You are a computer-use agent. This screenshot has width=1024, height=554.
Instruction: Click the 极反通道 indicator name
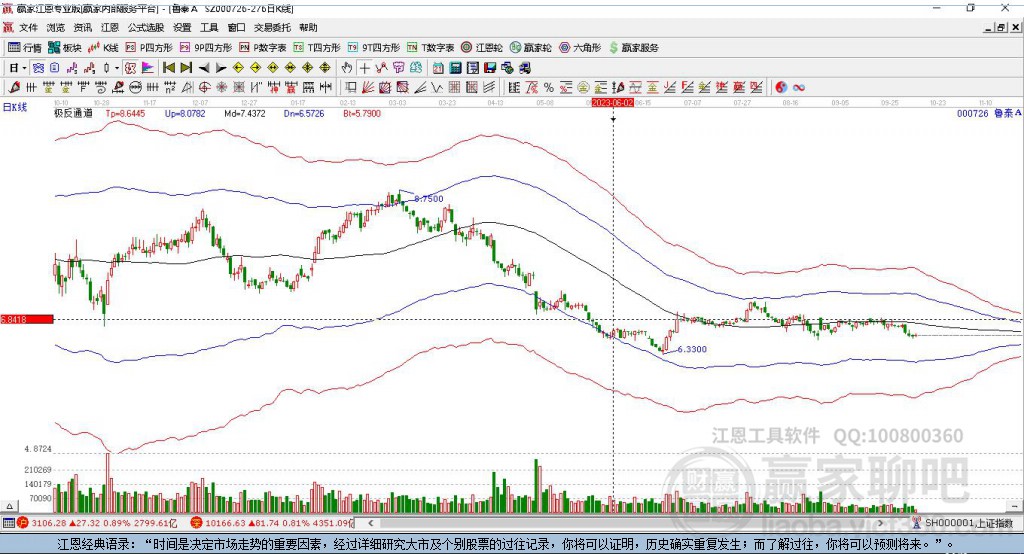[x=73, y=114]
